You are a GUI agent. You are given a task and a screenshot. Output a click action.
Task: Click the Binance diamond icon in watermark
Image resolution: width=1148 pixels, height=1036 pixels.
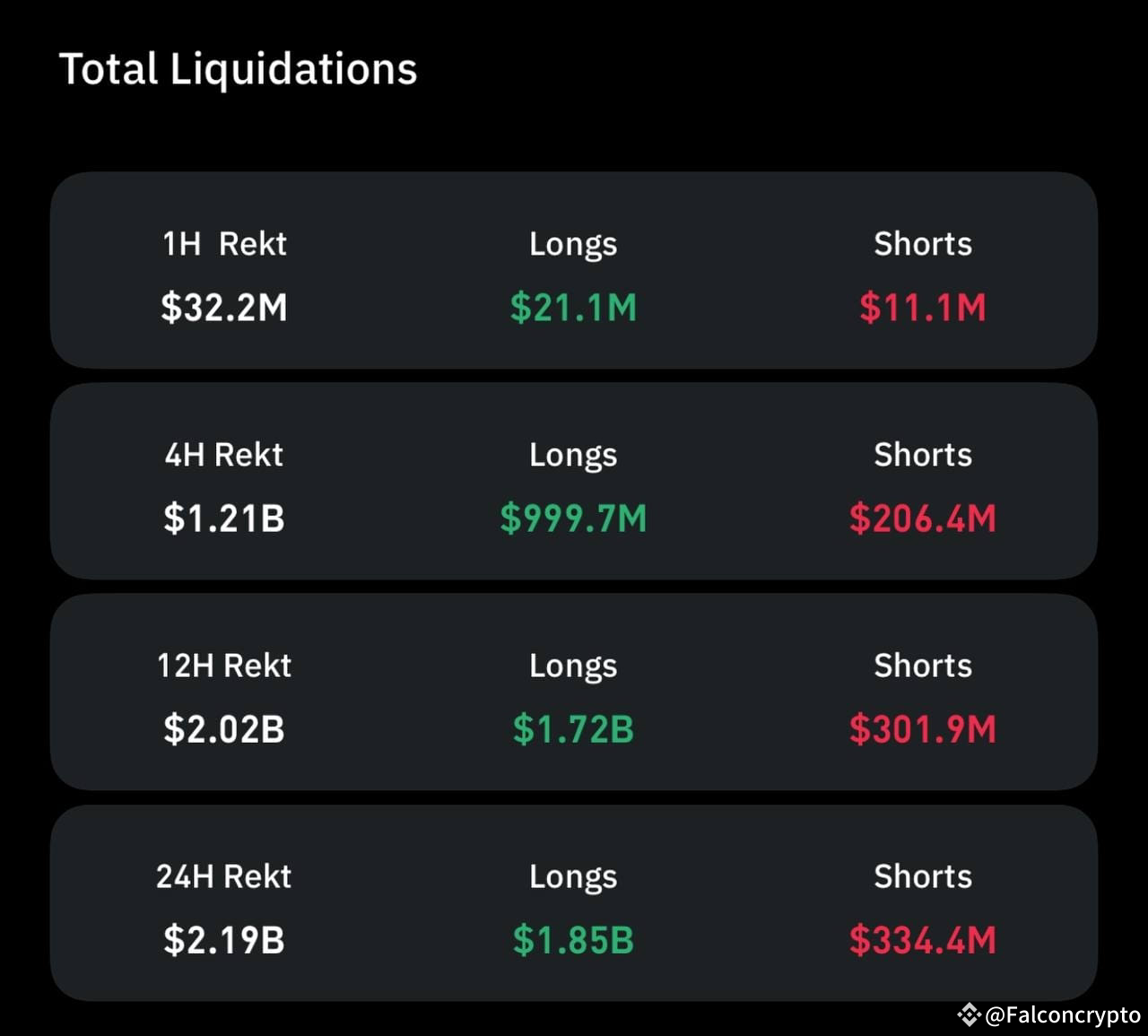coord(970,1014)
